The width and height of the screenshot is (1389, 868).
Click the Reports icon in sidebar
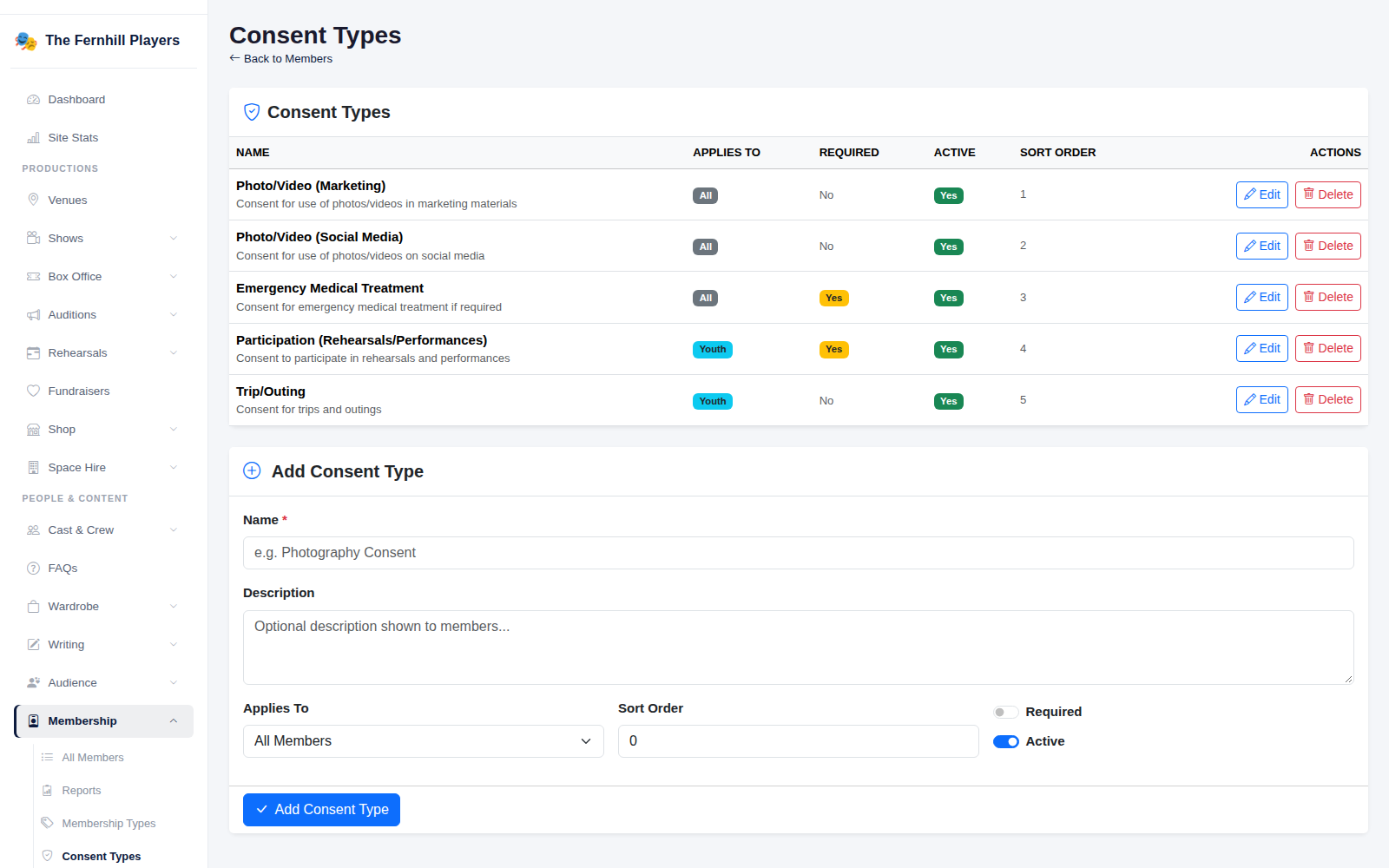pyautogui.click(x=47, y=791)
